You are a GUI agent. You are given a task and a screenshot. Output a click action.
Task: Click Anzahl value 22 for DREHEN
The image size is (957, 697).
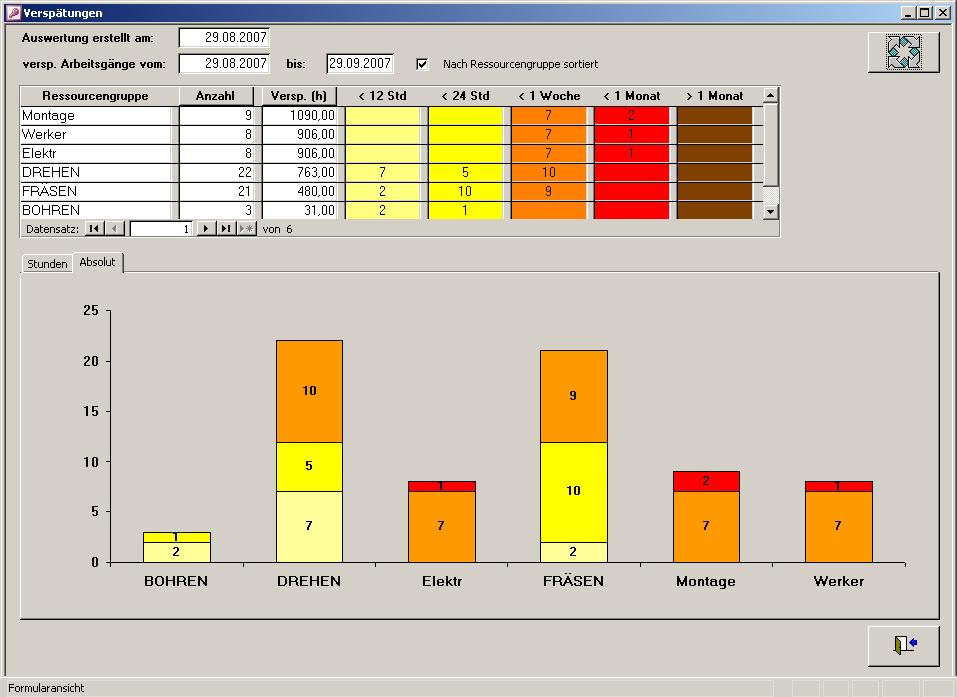pyautogui.click(x=216, y=172)
